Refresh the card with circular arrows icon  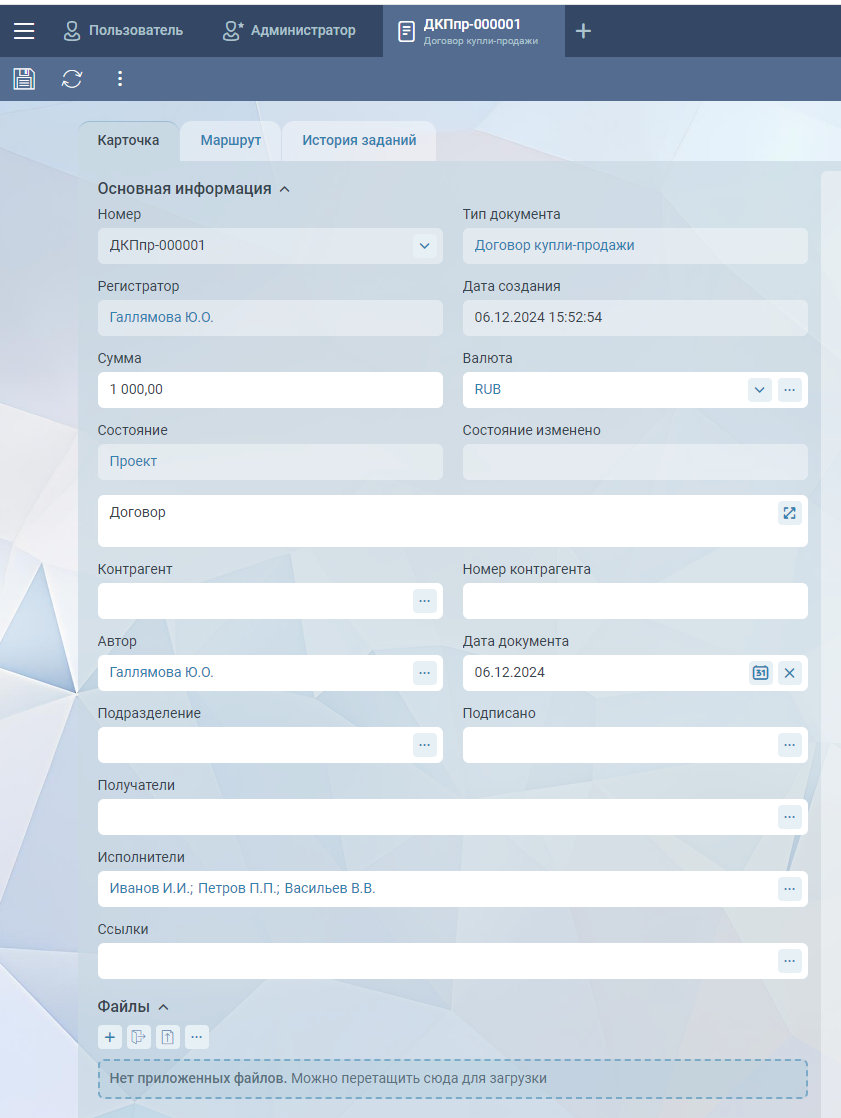click(x=72, y=79)
